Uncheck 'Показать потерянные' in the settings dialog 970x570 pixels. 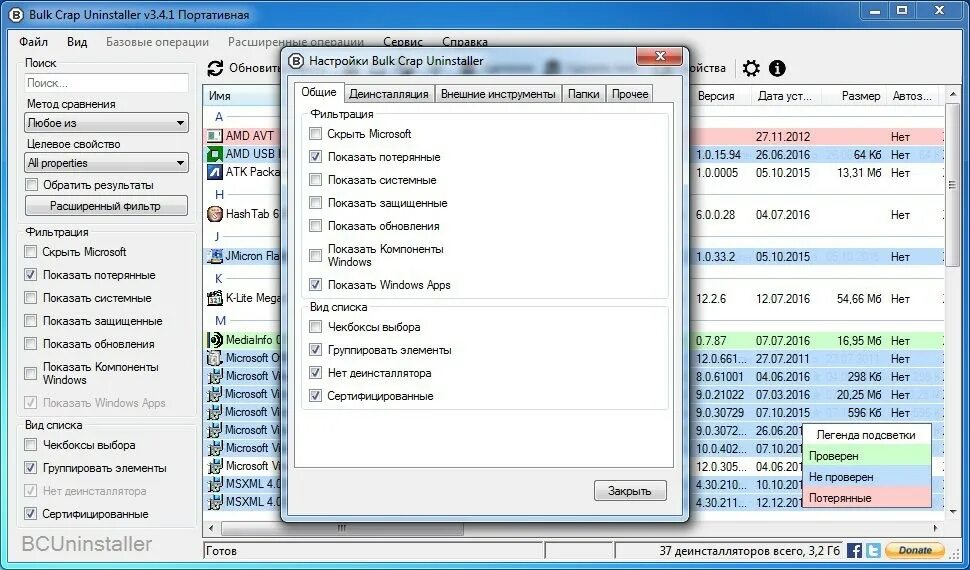[x=315, y=157]
